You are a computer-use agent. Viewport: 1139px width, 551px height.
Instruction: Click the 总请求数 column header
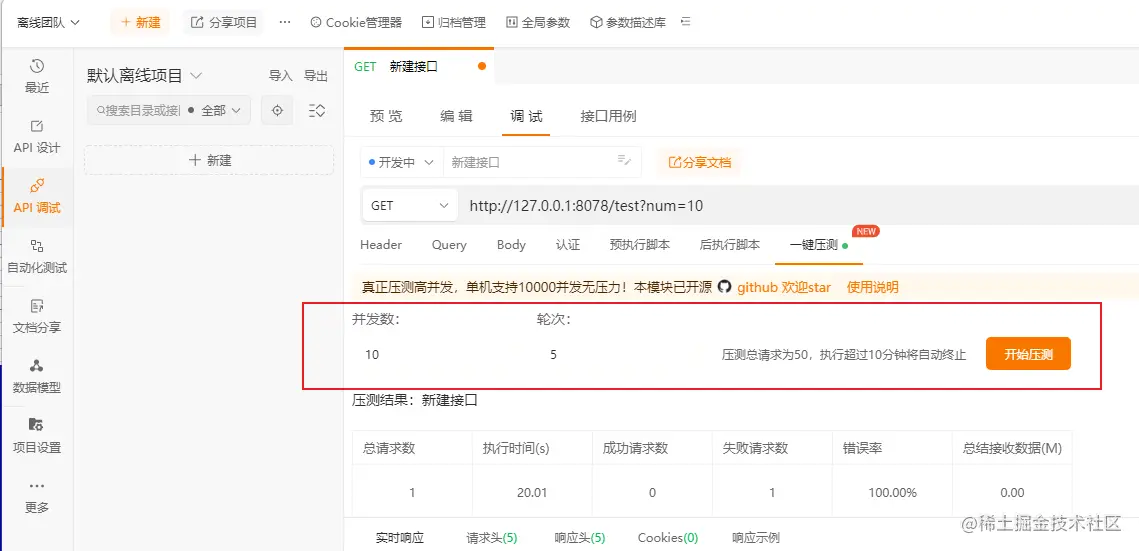(389, 448)
